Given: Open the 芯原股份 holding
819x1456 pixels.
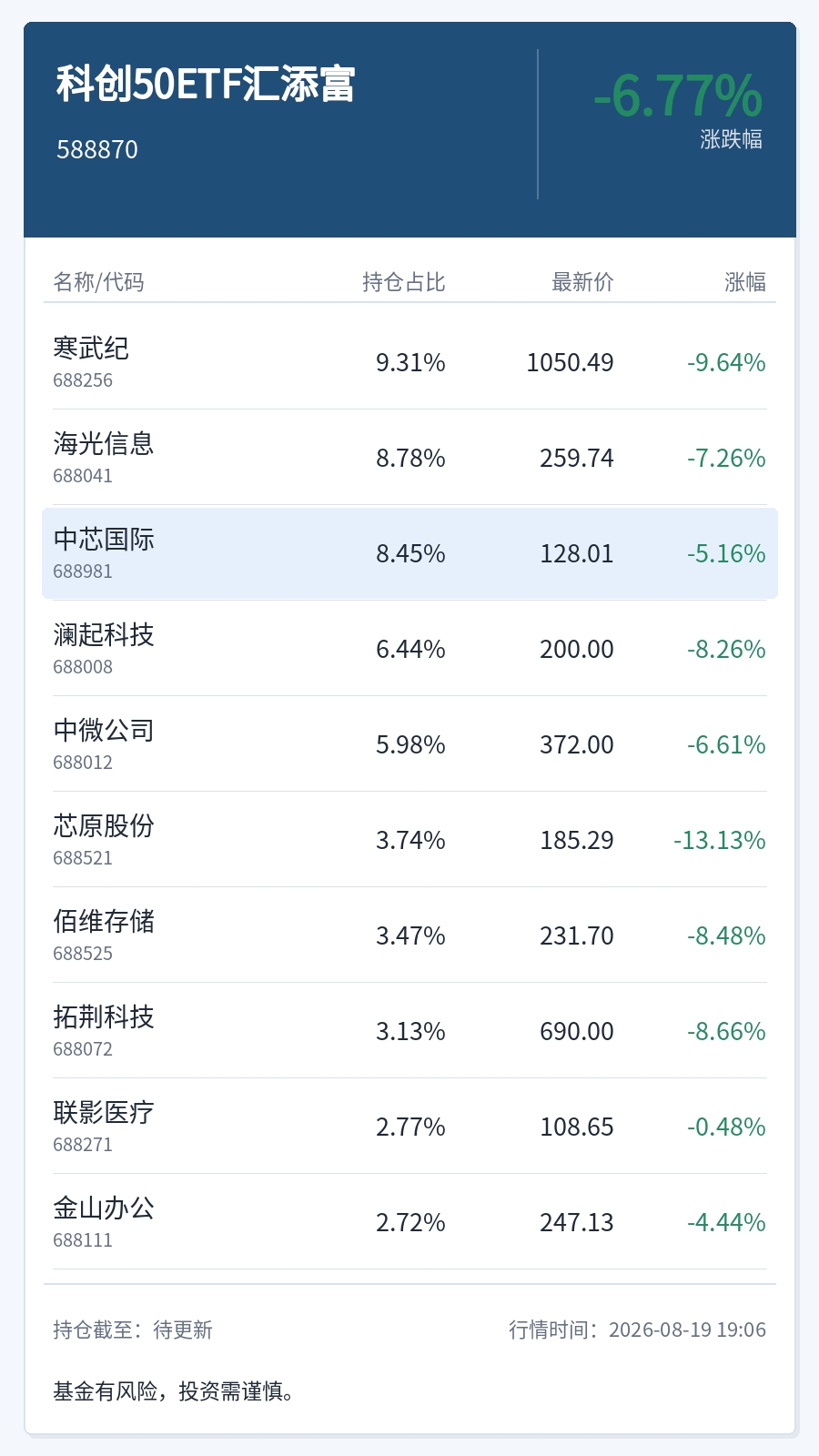Looking at the screenshot, I should tap(409, 840).
